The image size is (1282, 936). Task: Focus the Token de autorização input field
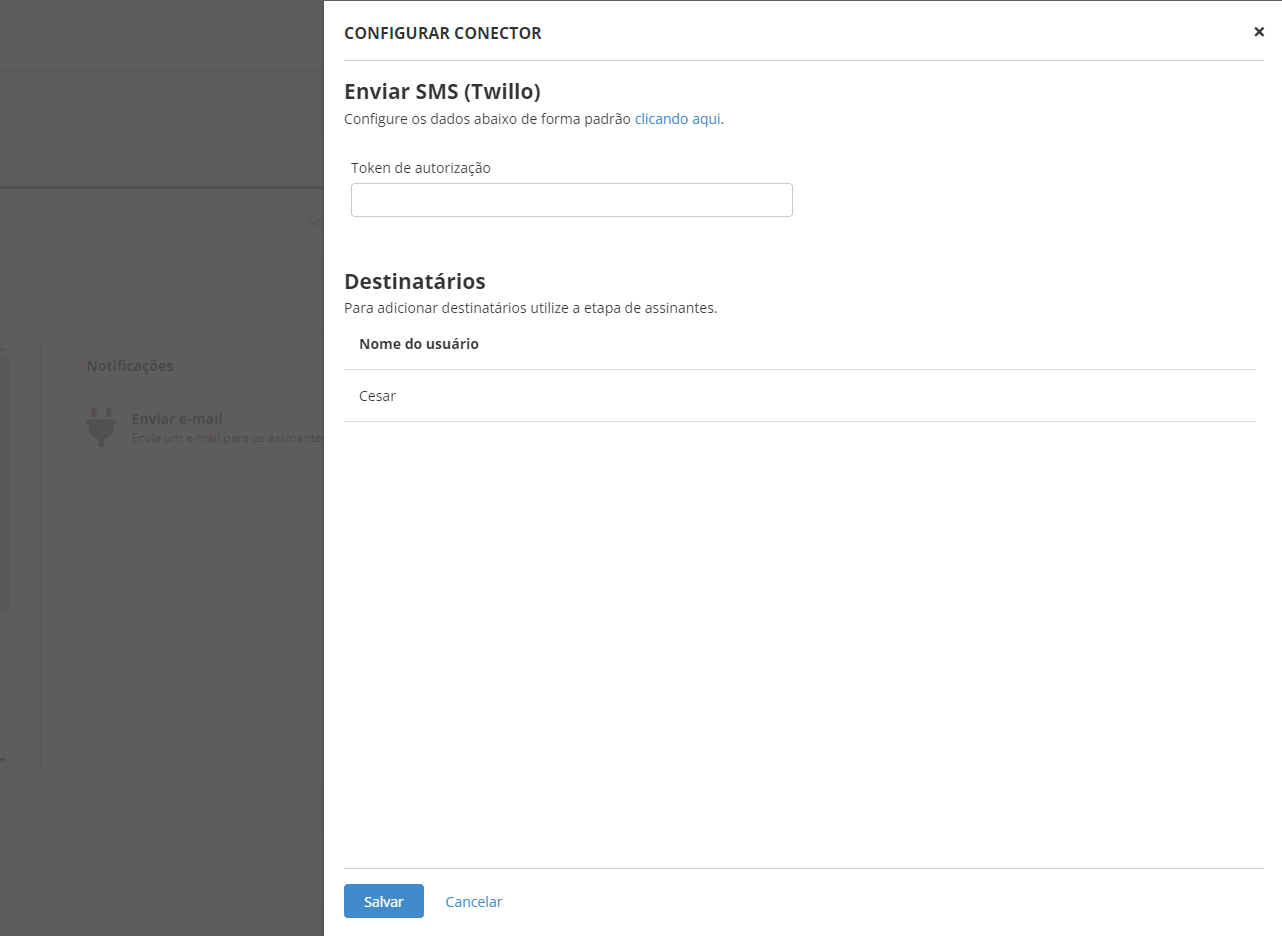point(571,200)
